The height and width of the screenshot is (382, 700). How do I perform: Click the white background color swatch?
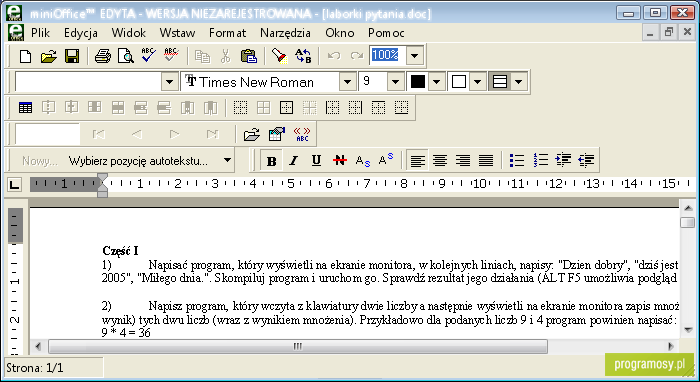point(458,82)
